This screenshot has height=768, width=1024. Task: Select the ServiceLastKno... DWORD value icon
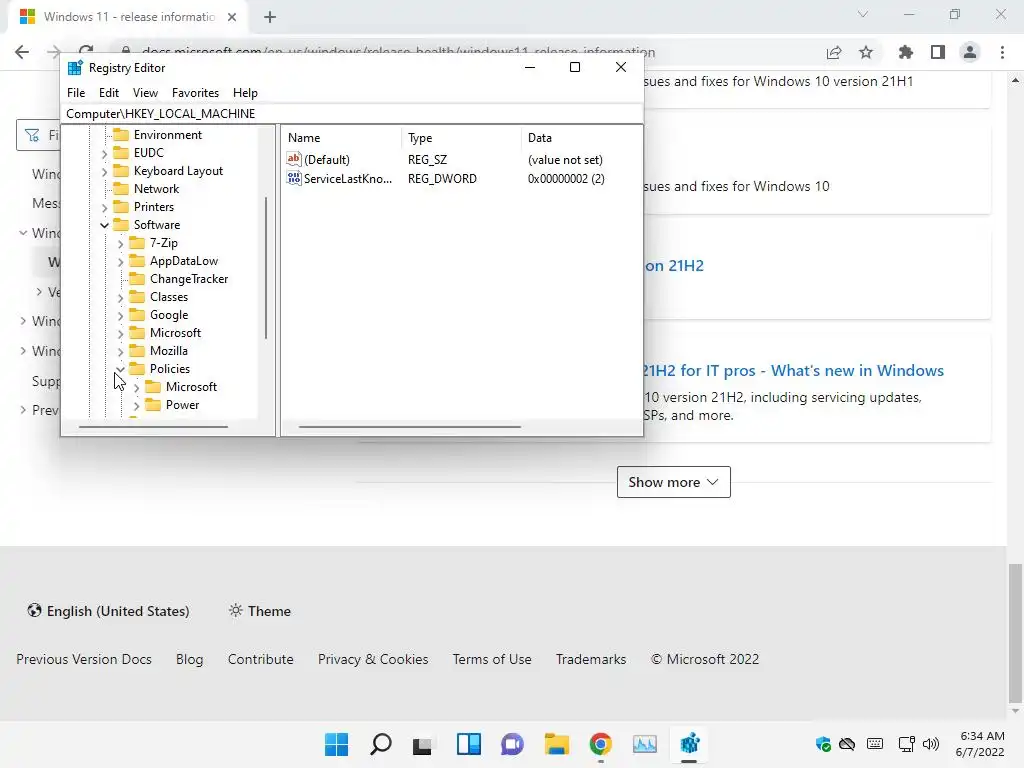294,178
